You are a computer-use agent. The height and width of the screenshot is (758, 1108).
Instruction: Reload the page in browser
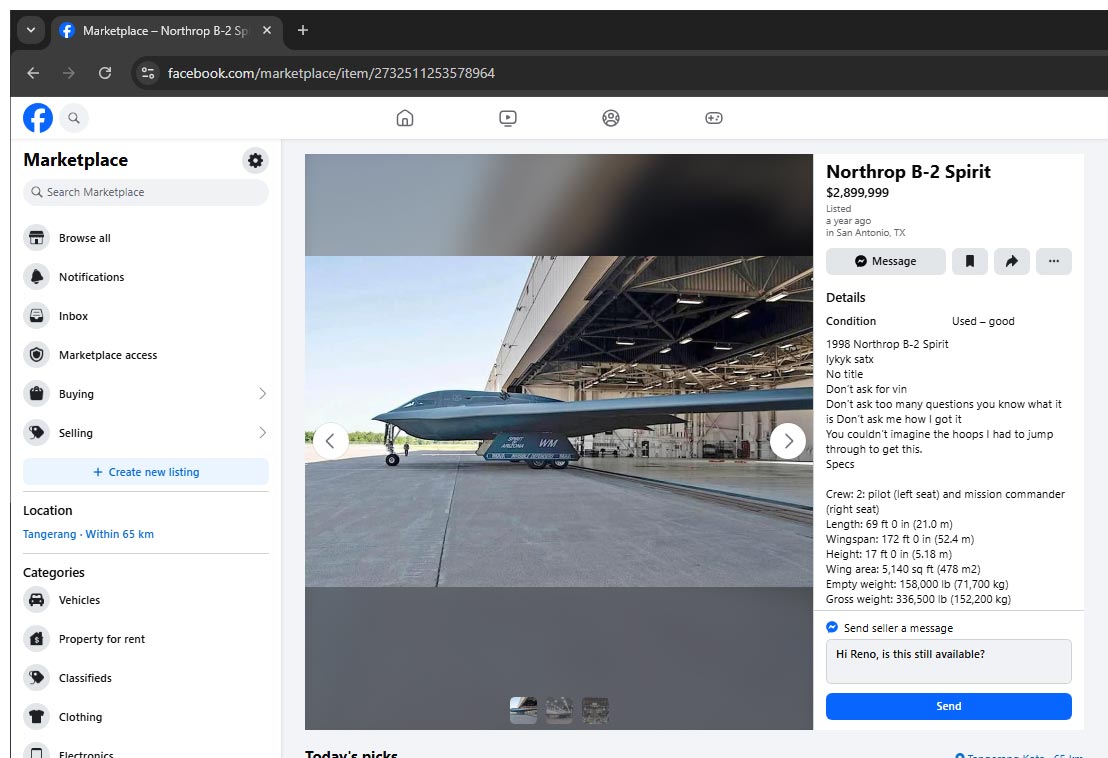click(x=105, y=73)
